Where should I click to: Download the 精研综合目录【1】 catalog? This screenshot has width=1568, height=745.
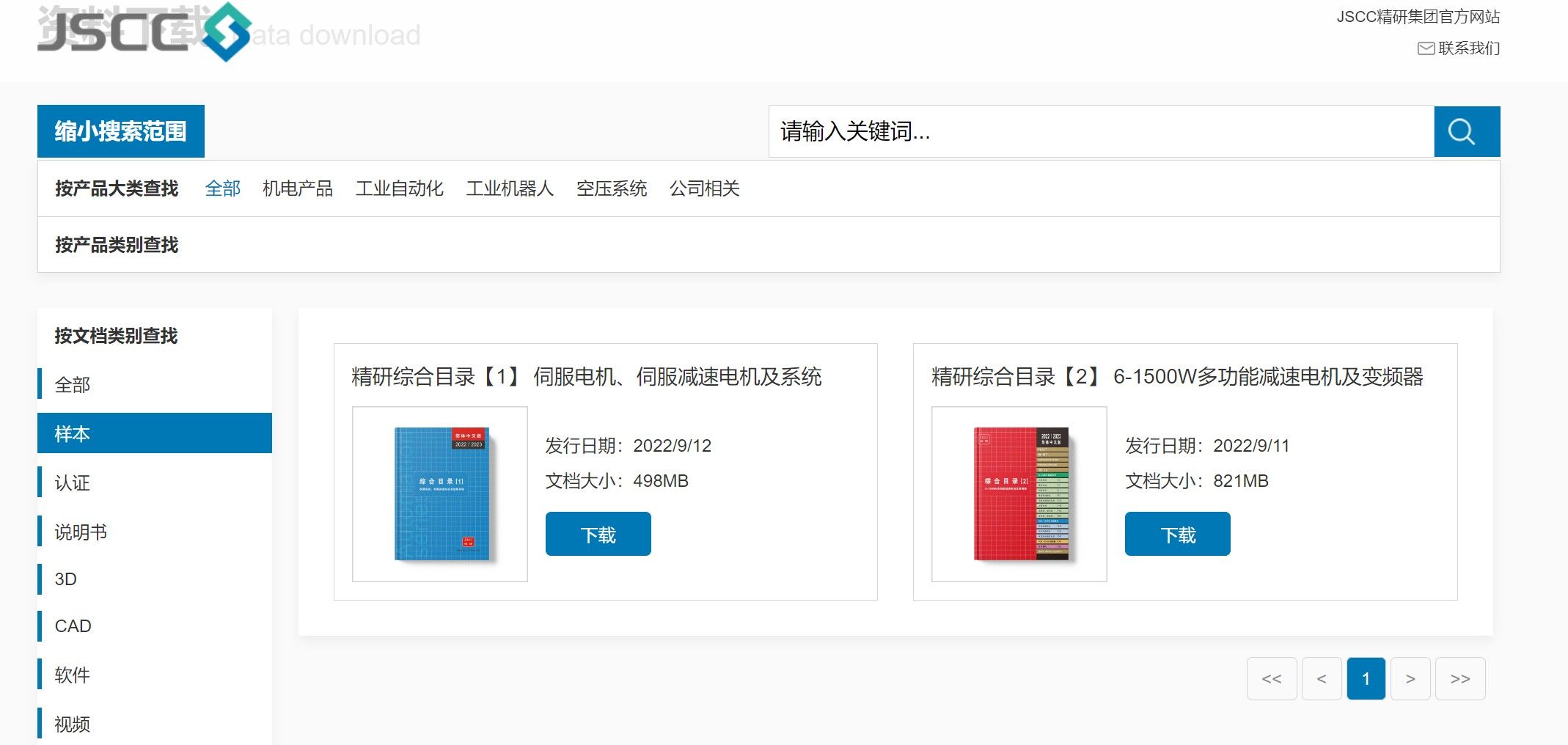[x=598, y=535]
